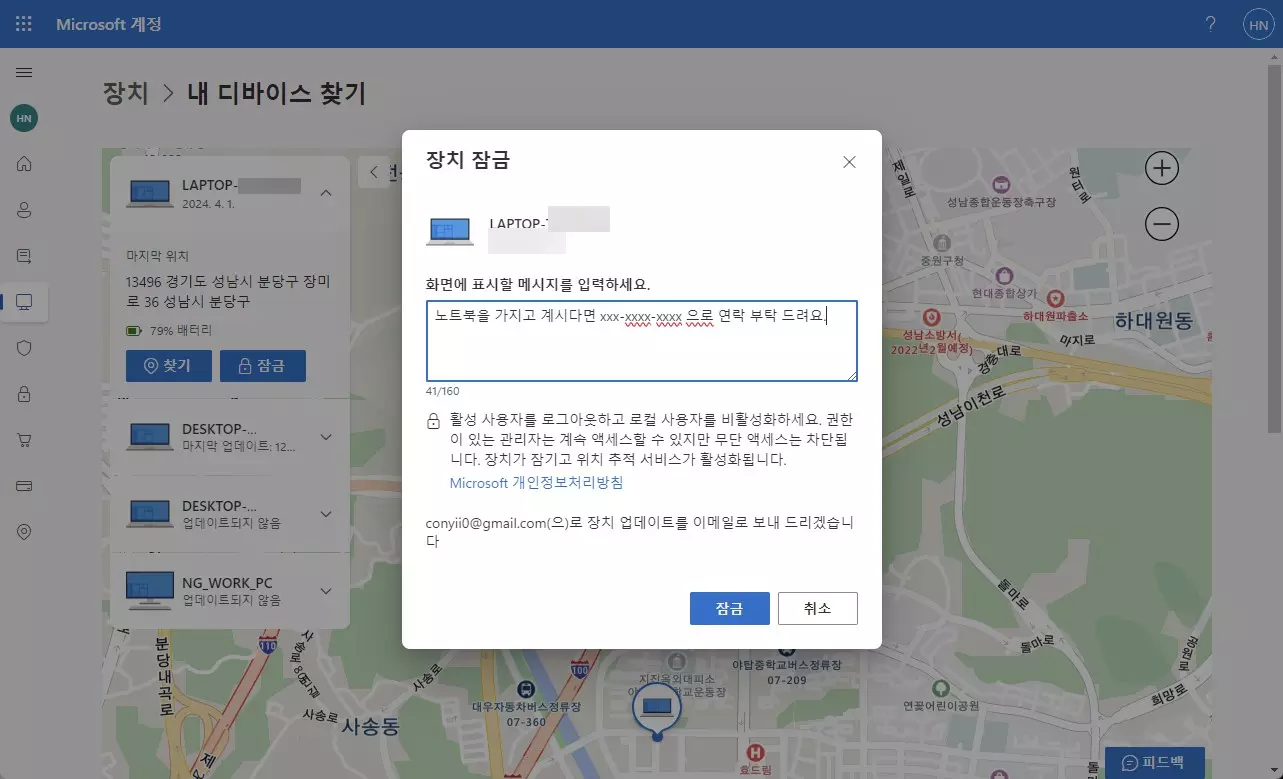Image resolution: width=1283 pixels, height=779 pixels.
Task: Toggle the hamburger navigation menu
Action: 24,72
